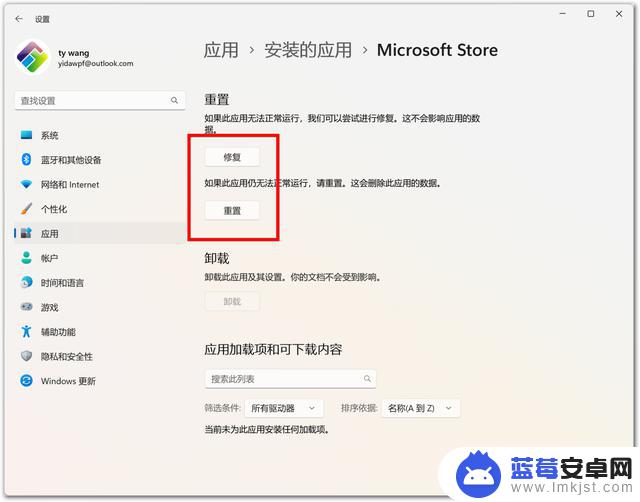The width and height of the screenshot is (640, 502).
Task: Open 辅助功能 settings
Action: [x=100, y=331]
